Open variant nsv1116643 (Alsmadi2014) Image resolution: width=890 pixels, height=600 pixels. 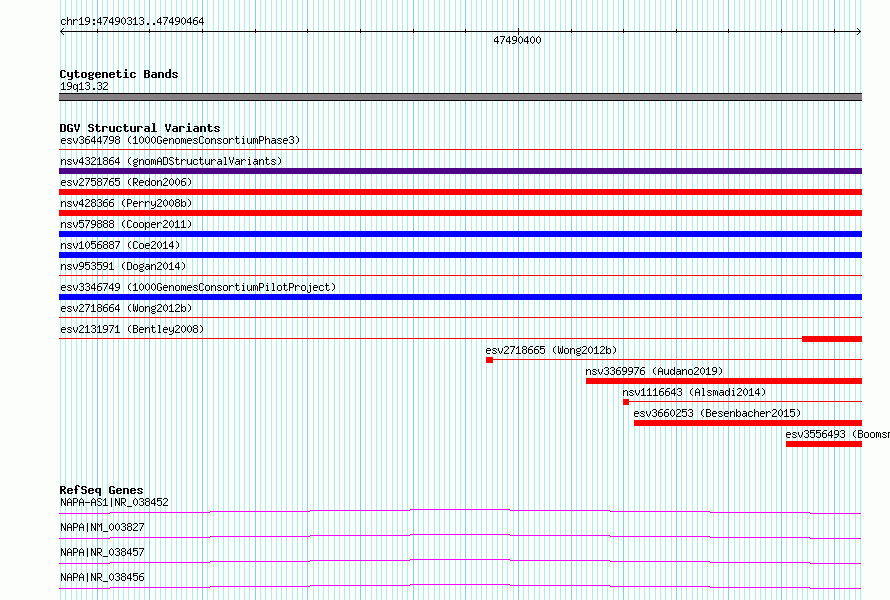coord(694,392)
